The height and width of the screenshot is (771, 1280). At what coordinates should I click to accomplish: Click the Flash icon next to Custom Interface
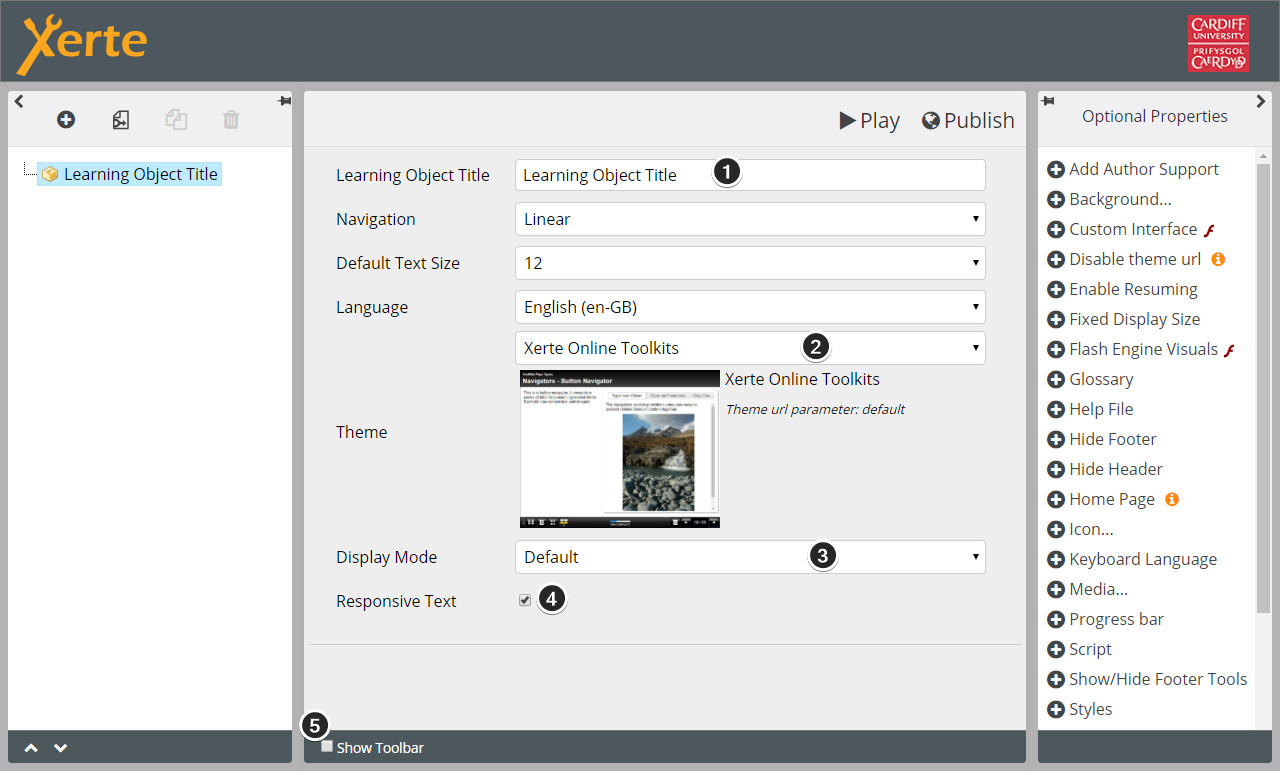tap(1209, 230)
